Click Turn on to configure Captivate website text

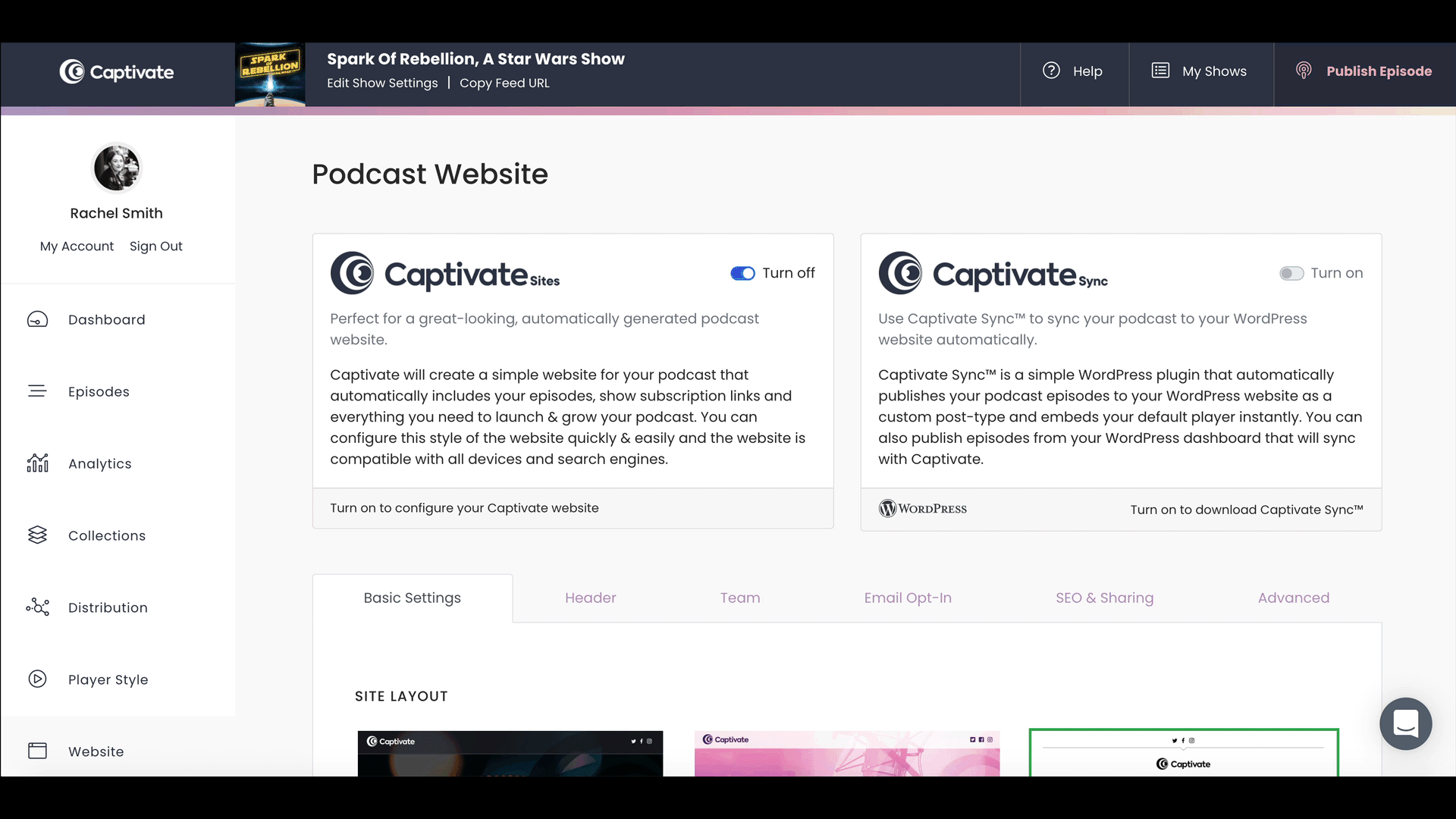464,508
